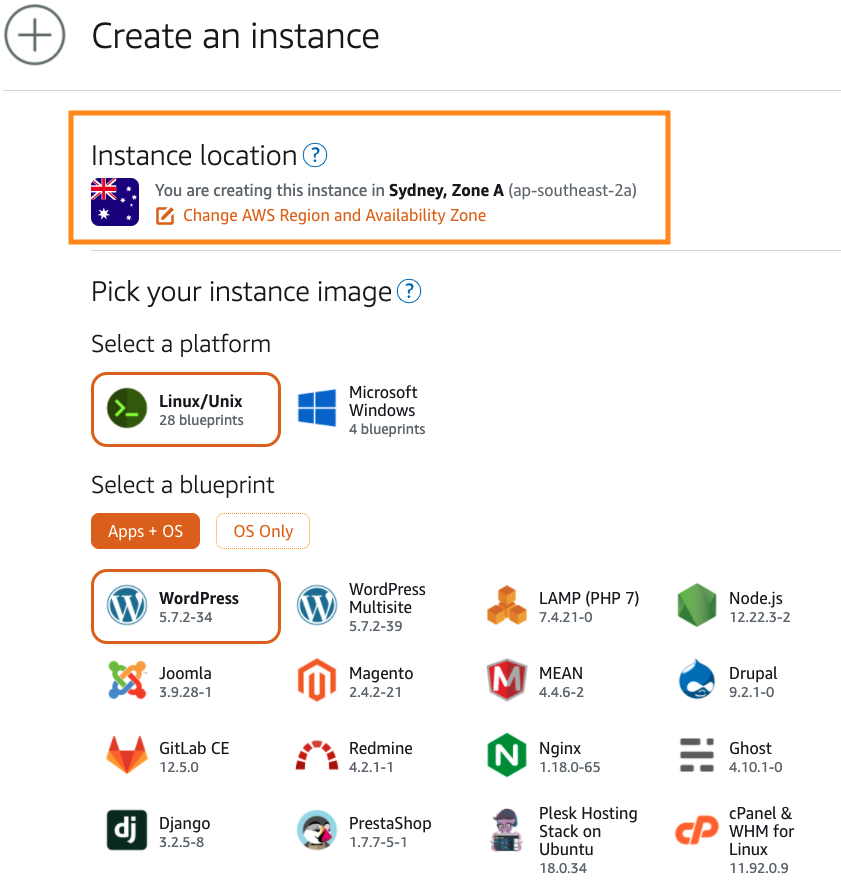Click the LAMP (PHP 7) stack icon
841x894 pixels.
click(x=507, y=606)
